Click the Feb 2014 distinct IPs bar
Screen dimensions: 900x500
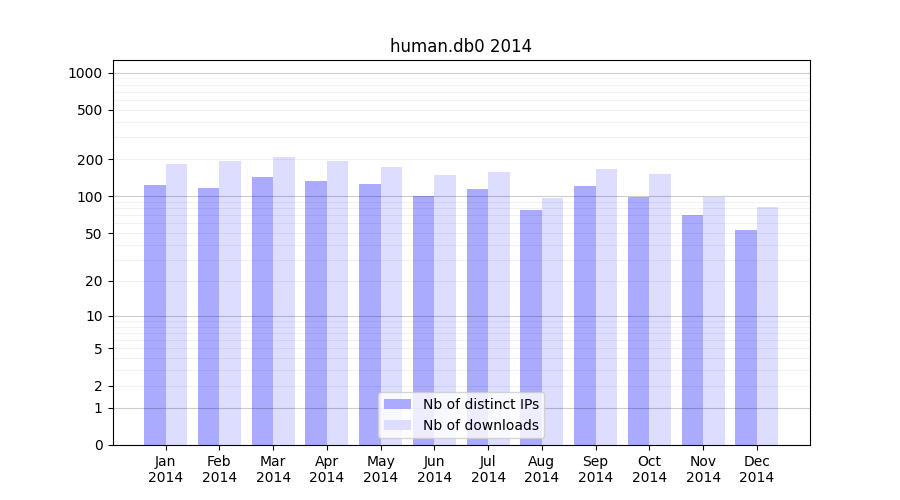pos(208,316)
